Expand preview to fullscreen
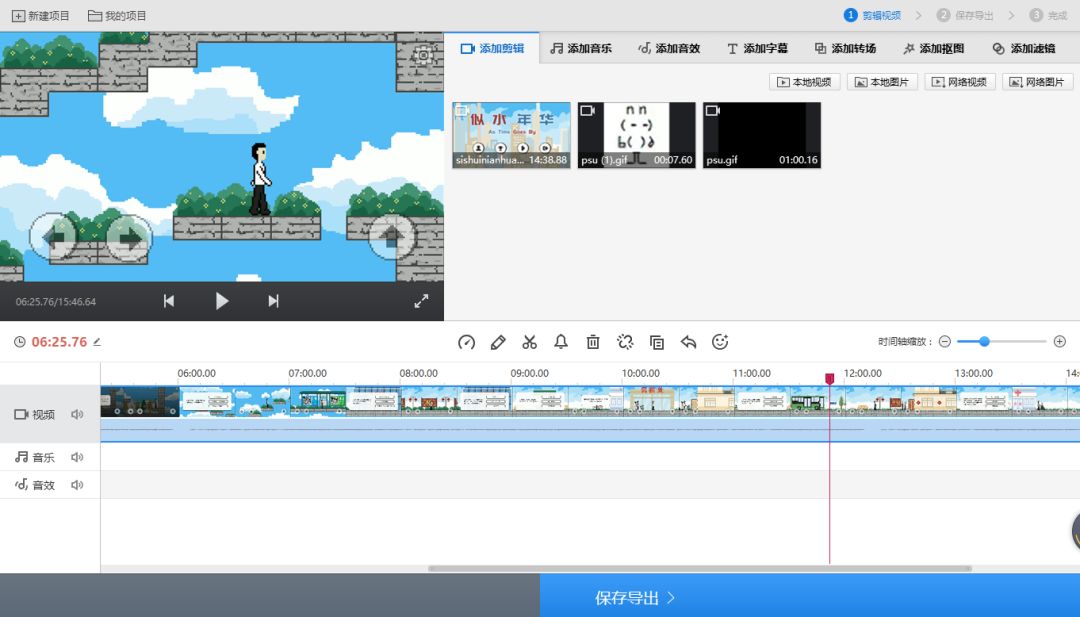 (421, 301)
